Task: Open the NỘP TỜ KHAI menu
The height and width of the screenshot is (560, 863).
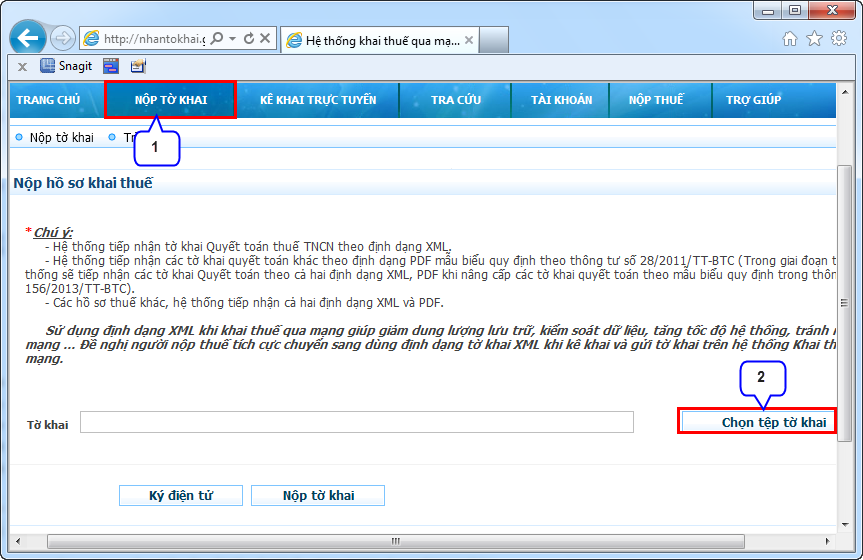Action: pos(170,100)
